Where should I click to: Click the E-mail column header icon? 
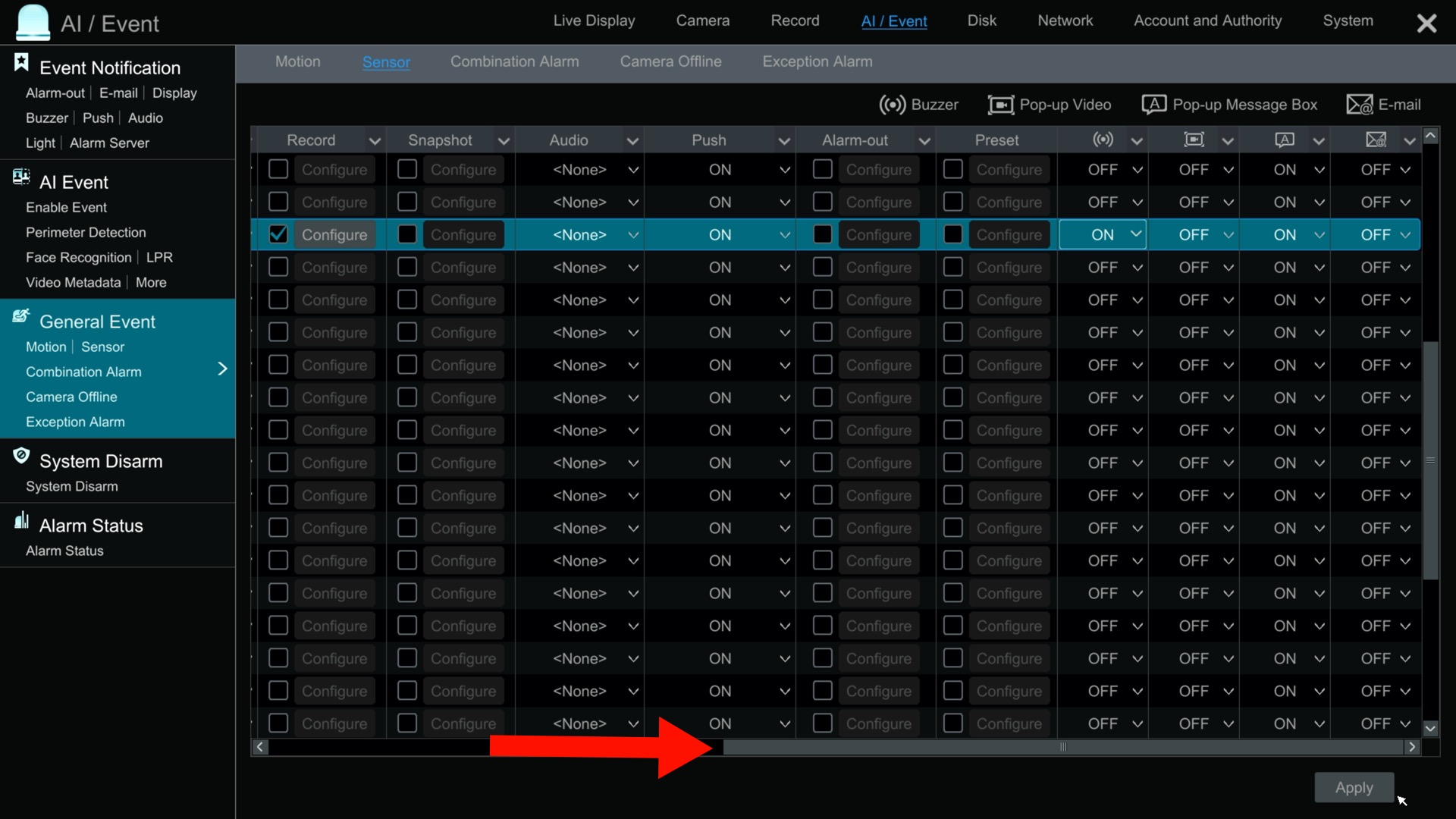click(1376, 140)
